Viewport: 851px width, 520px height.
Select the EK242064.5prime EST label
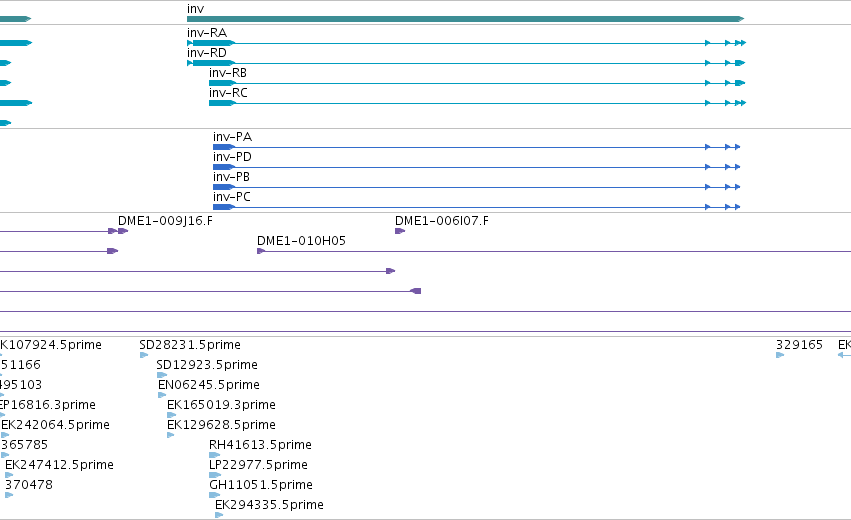point(55,426)
